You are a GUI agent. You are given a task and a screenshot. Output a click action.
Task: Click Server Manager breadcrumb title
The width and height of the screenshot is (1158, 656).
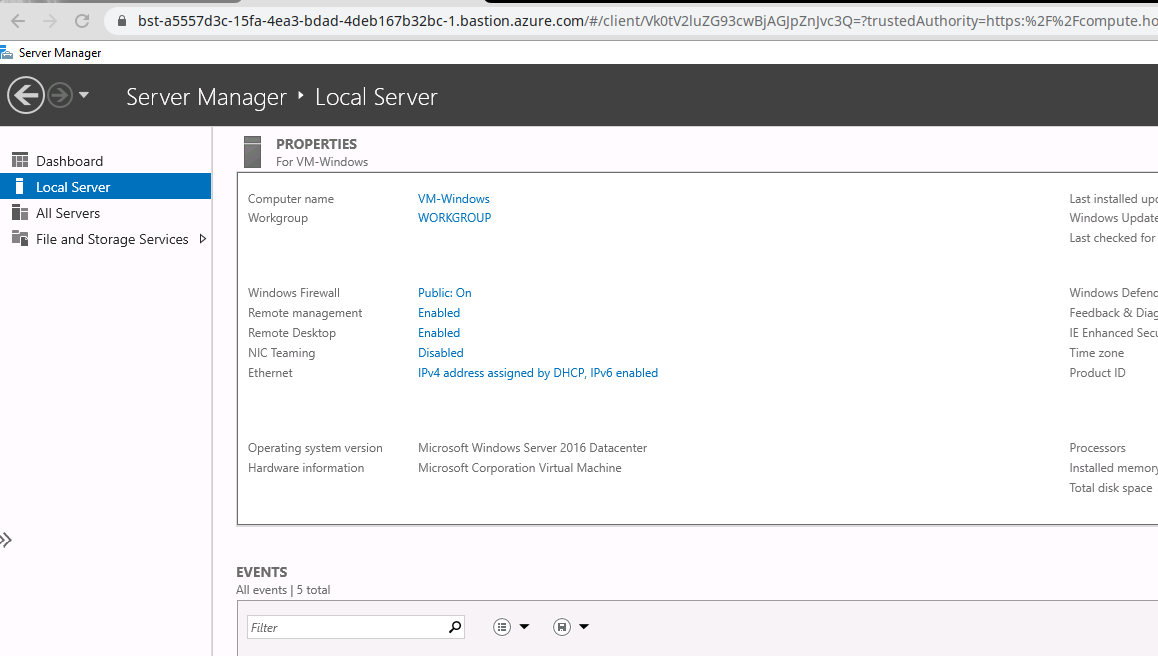[206, 97]
